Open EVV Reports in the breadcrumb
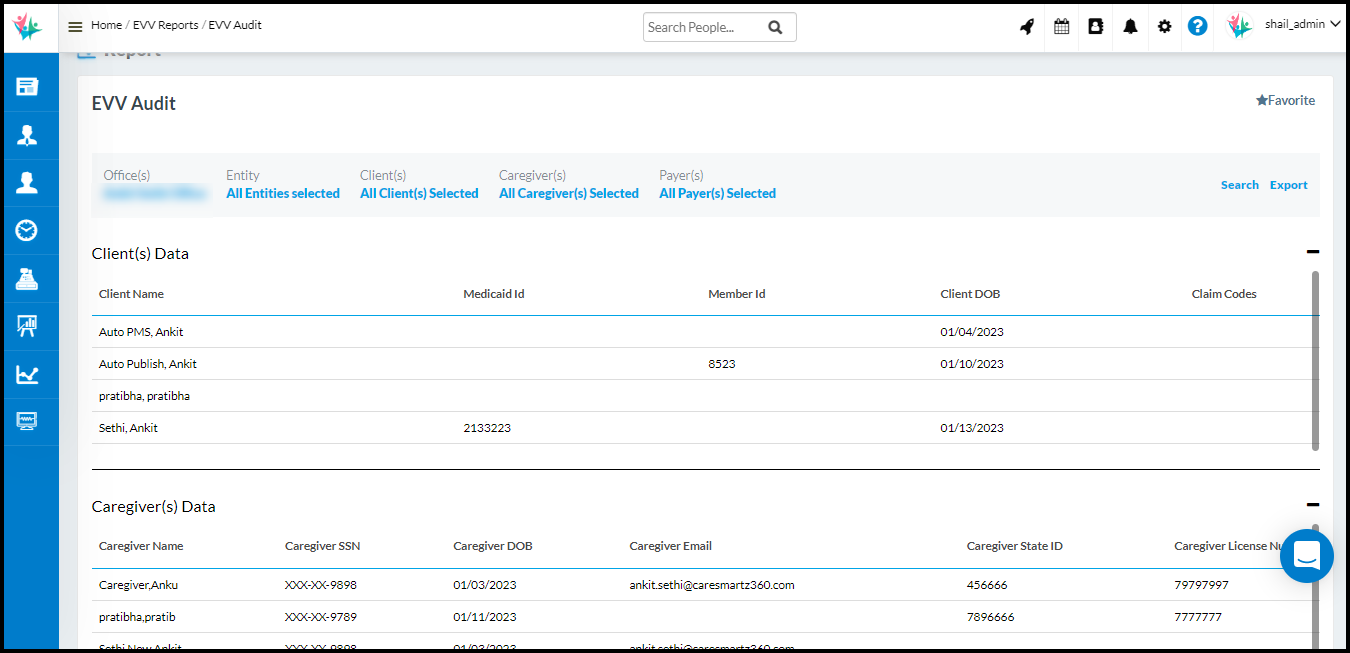1350x653 pixels. point(165,25)
